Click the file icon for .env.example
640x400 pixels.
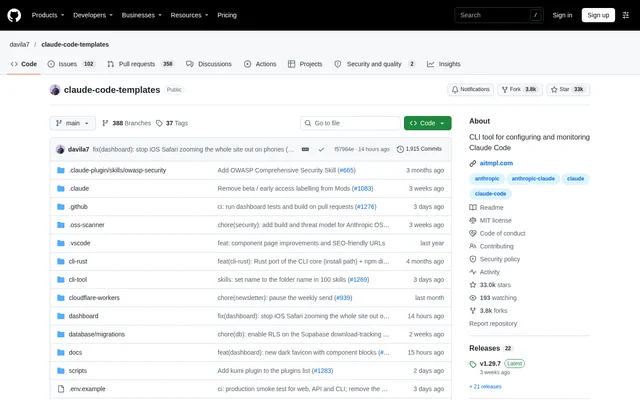61,389
